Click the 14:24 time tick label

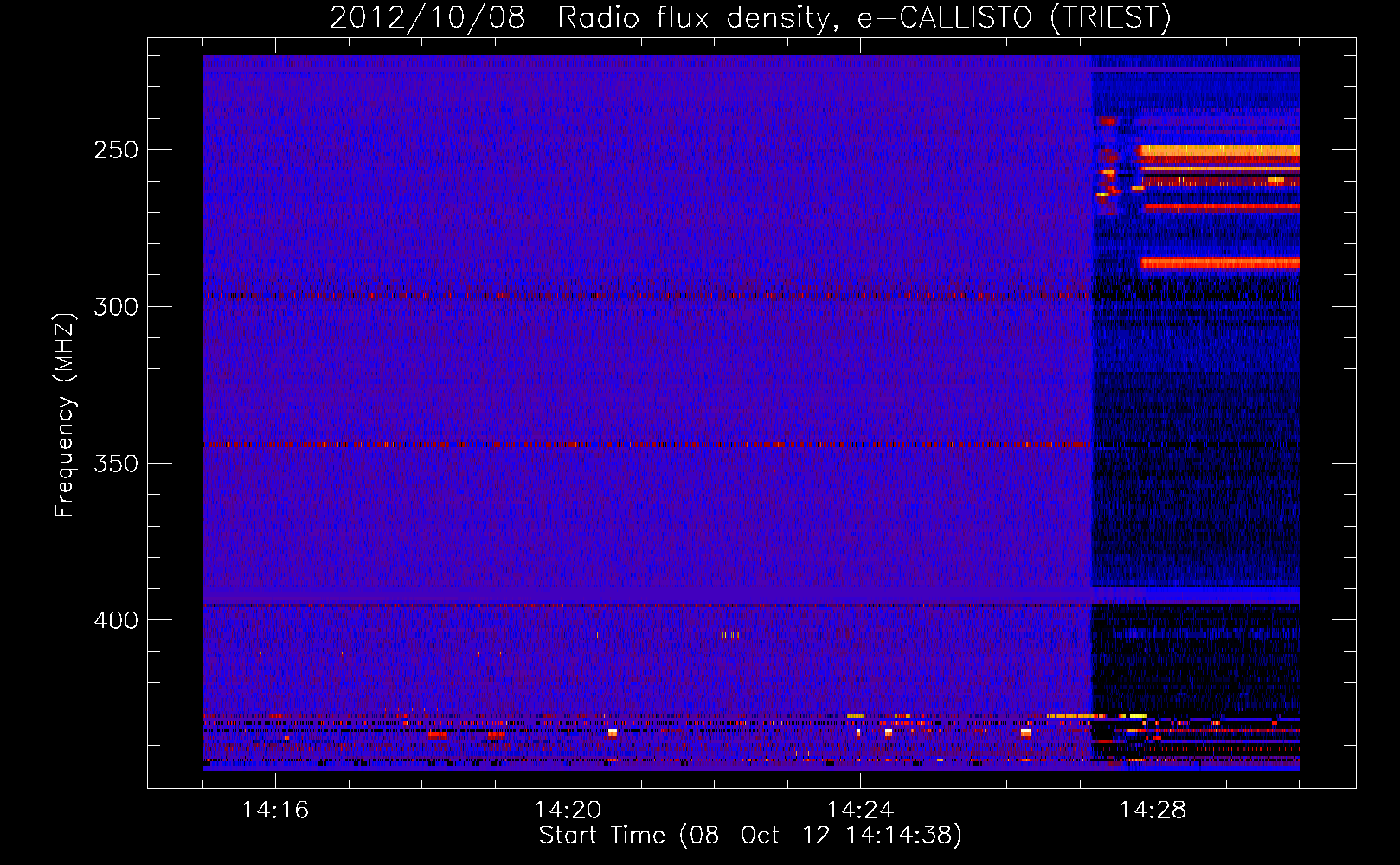click(x=860, y=810)
